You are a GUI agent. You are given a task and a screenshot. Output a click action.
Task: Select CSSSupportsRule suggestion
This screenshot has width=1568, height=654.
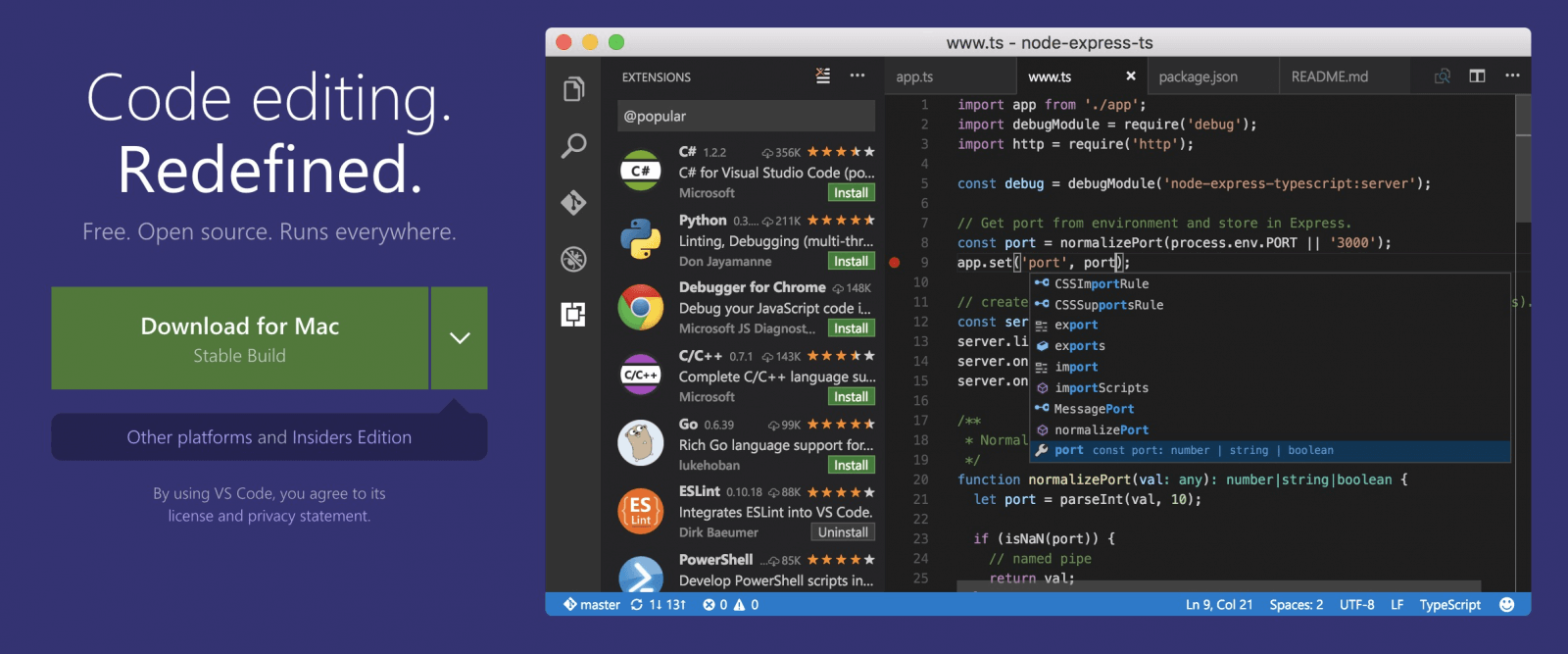click(1270, 305)
